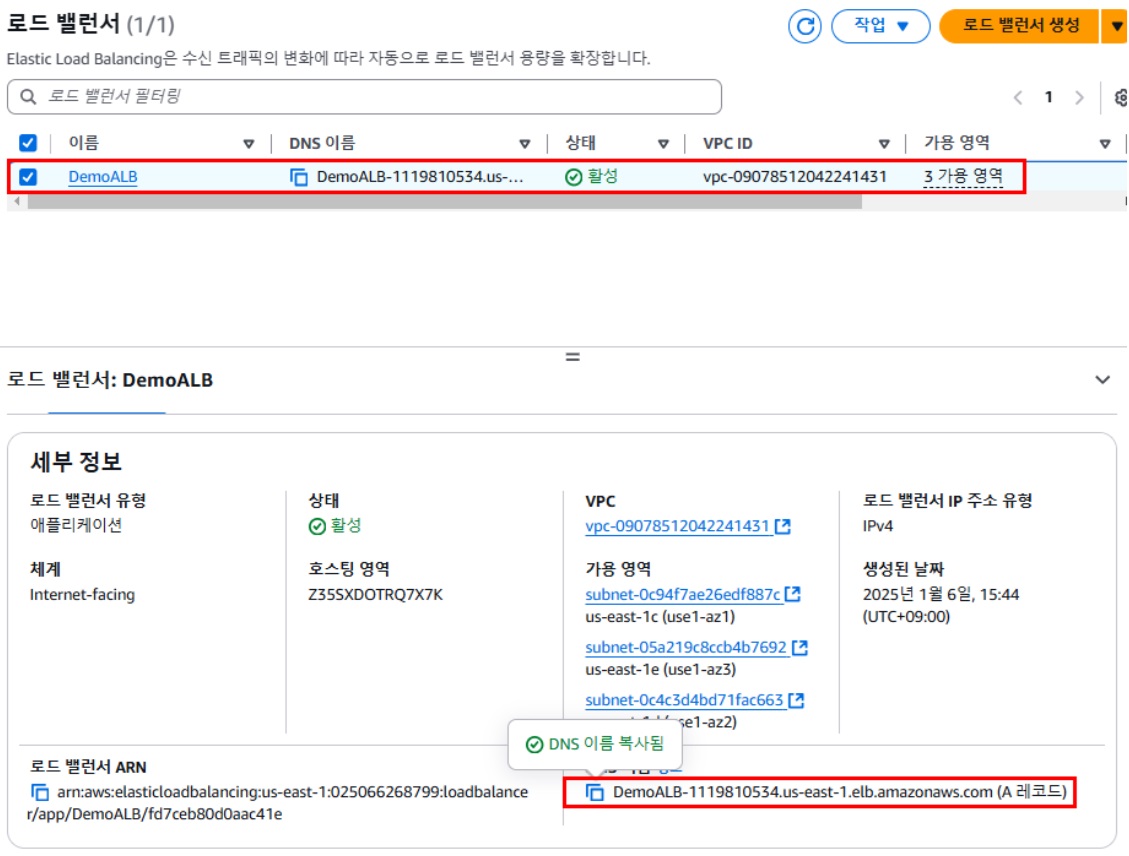The image size is (1129, 856).
Task: Click the 활성 status in table row
Action: click(x=592, y=176)
